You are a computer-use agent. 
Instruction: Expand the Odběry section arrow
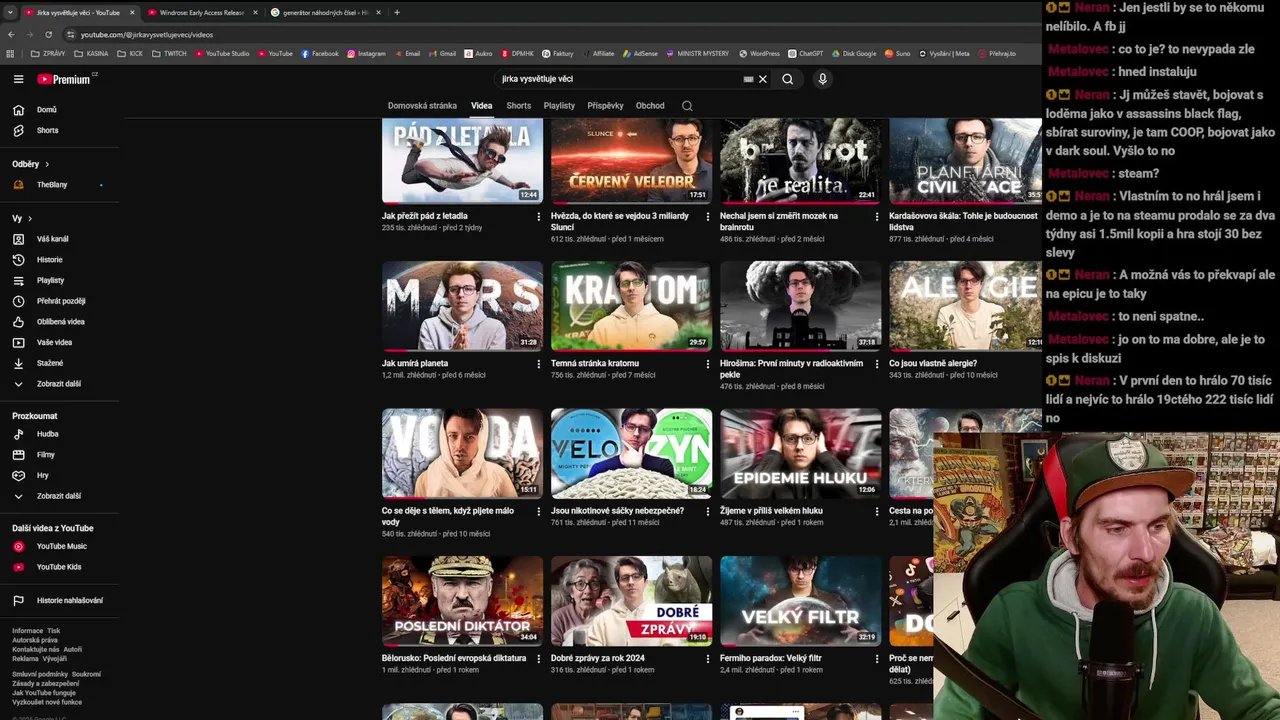click(46, 164)
